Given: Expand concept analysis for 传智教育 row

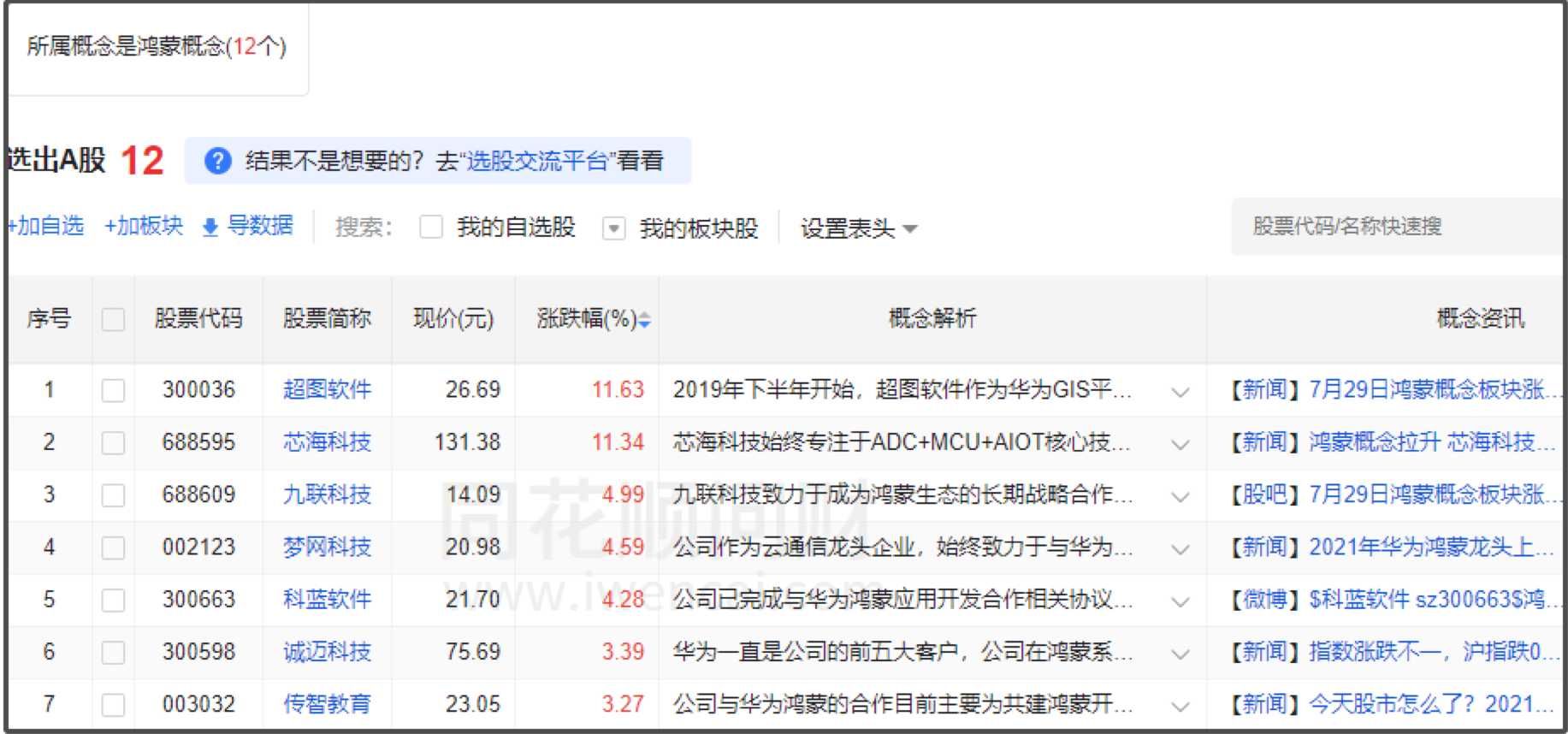Looking at the screenshot, I should [1180, 706].
